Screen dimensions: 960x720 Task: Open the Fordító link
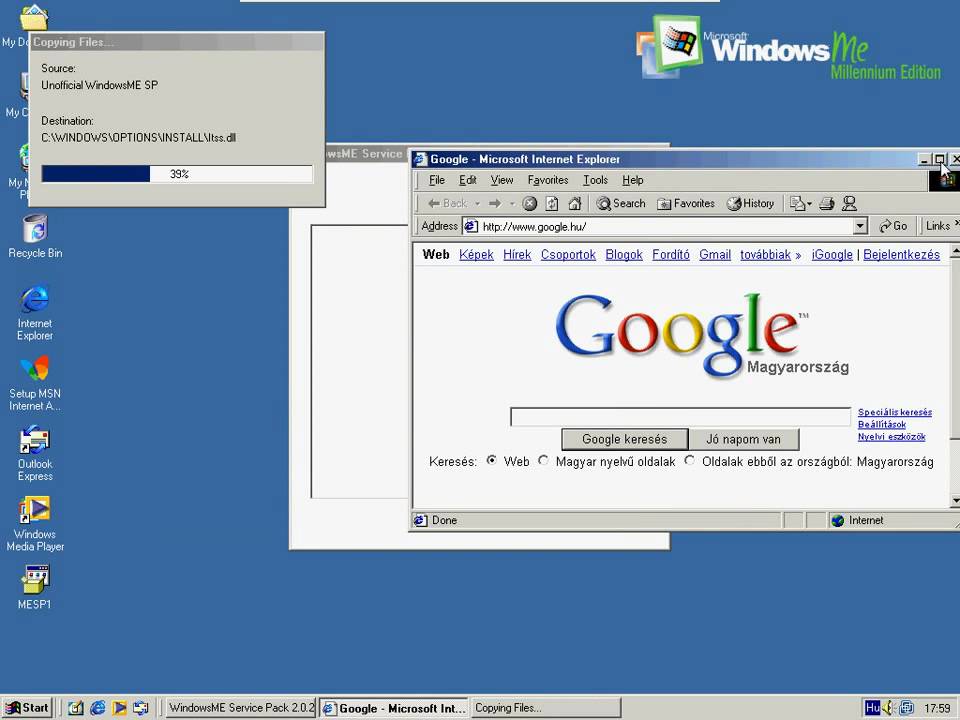click(x=670, y=255)
